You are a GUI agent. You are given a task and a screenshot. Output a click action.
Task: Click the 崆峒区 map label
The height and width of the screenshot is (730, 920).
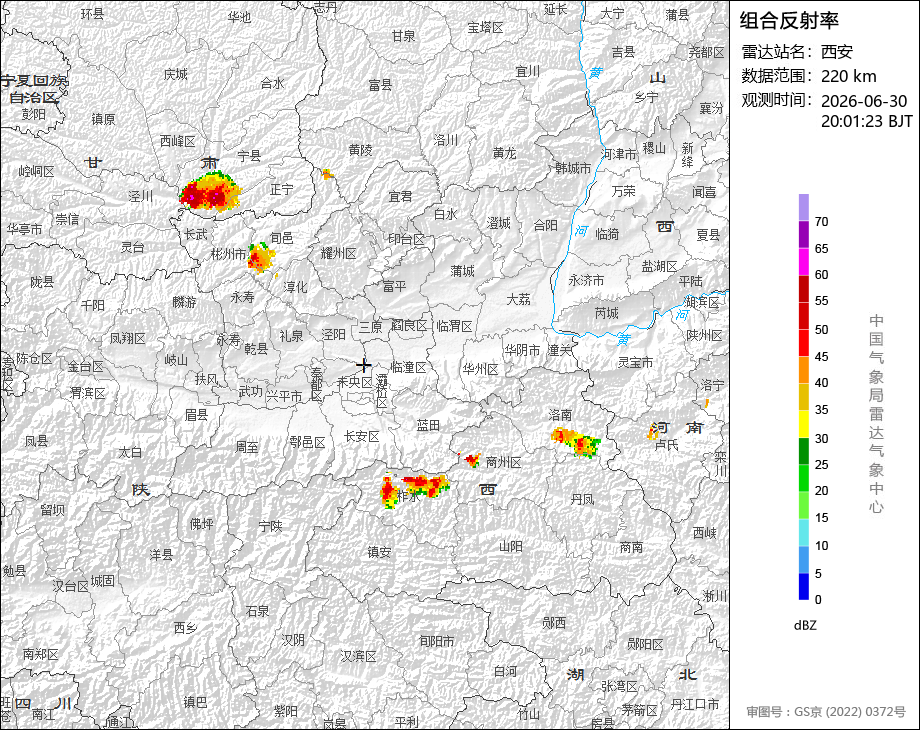coord(36,171)
